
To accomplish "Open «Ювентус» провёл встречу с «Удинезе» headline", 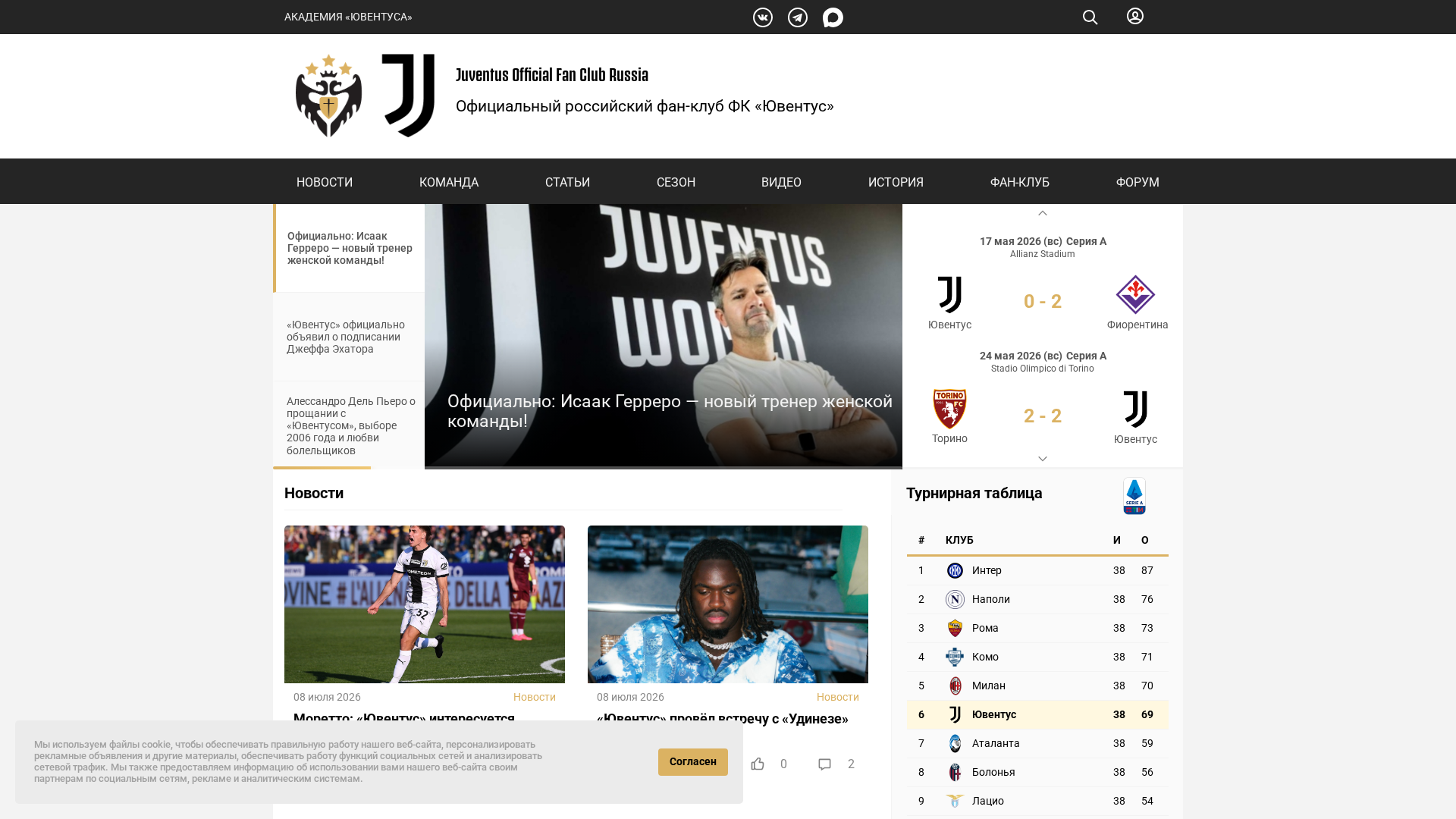I will (723, 718).
